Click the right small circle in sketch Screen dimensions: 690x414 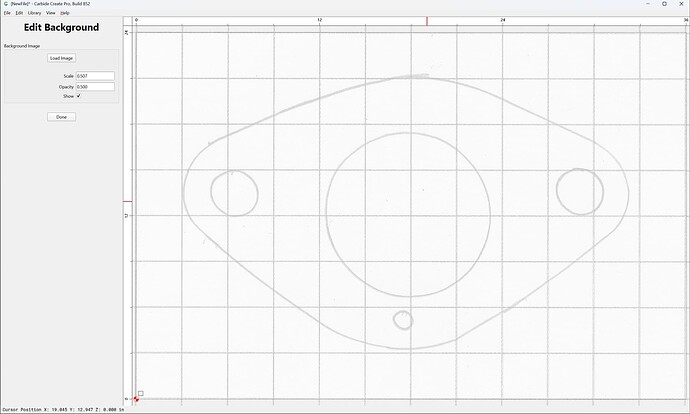coord(580,191)
